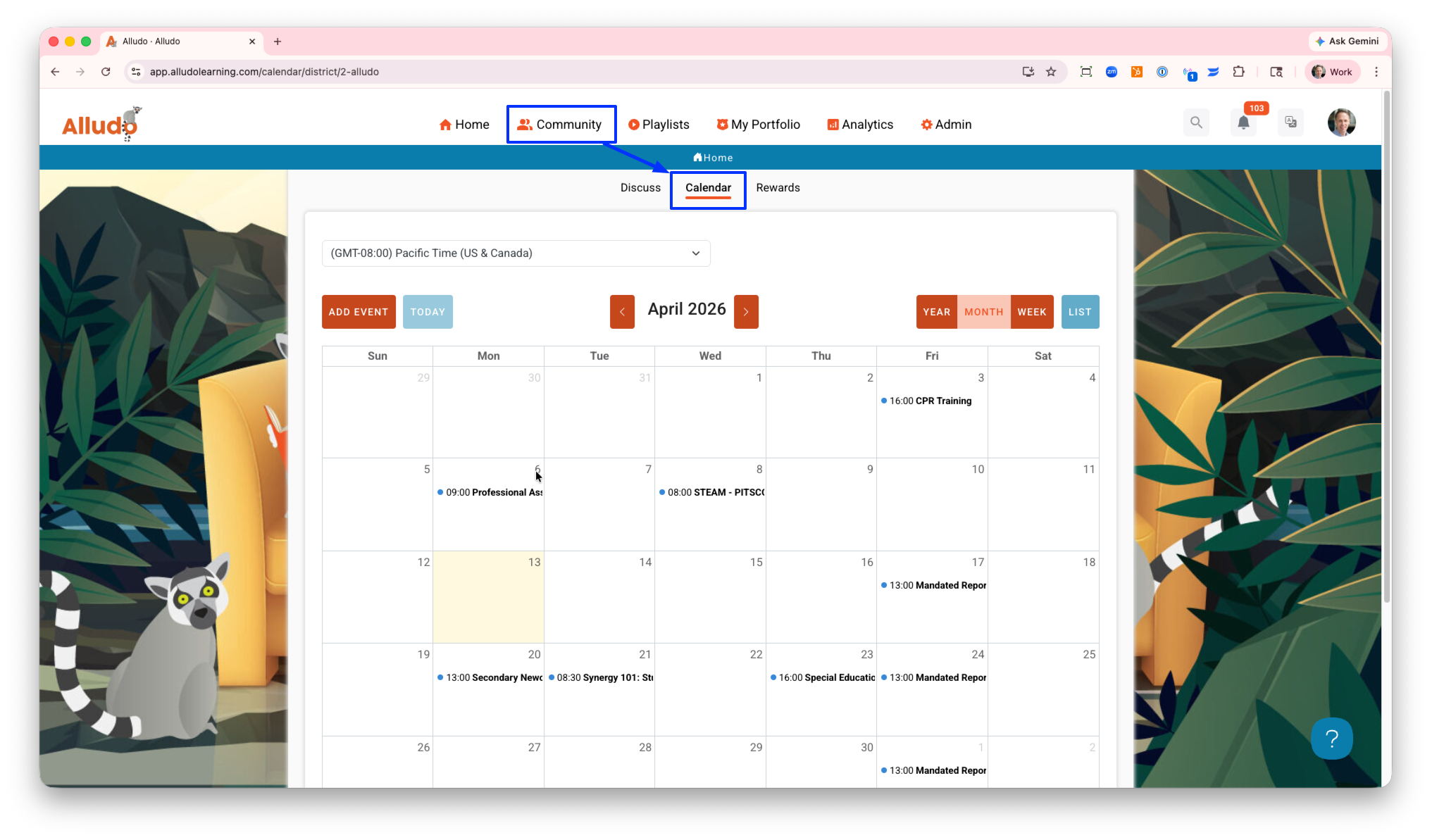The image size is (1432, 840).
Task: Switch to YEAR calendar view
Action: coord(936,311)
